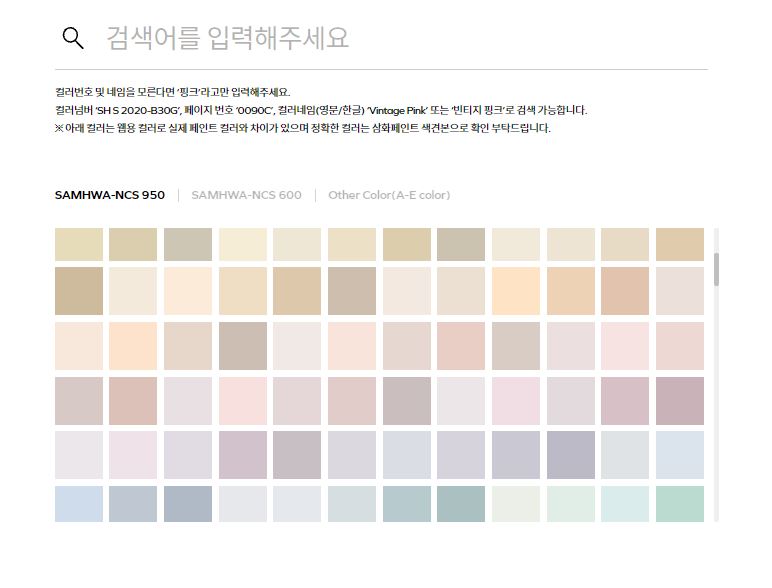Viewport: 772px width, 588px height.
Task: Pick the dusty rose swatch second in fourth row
Action: pyautogui.click(x=133, y=401)
